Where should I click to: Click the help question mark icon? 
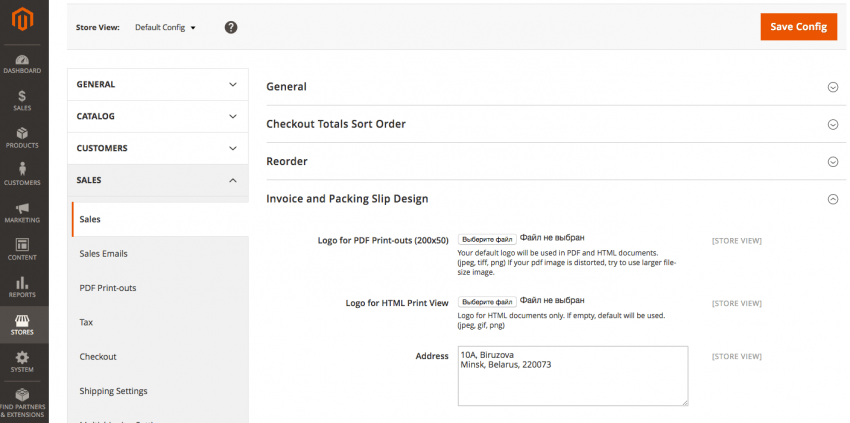(231, 27)
